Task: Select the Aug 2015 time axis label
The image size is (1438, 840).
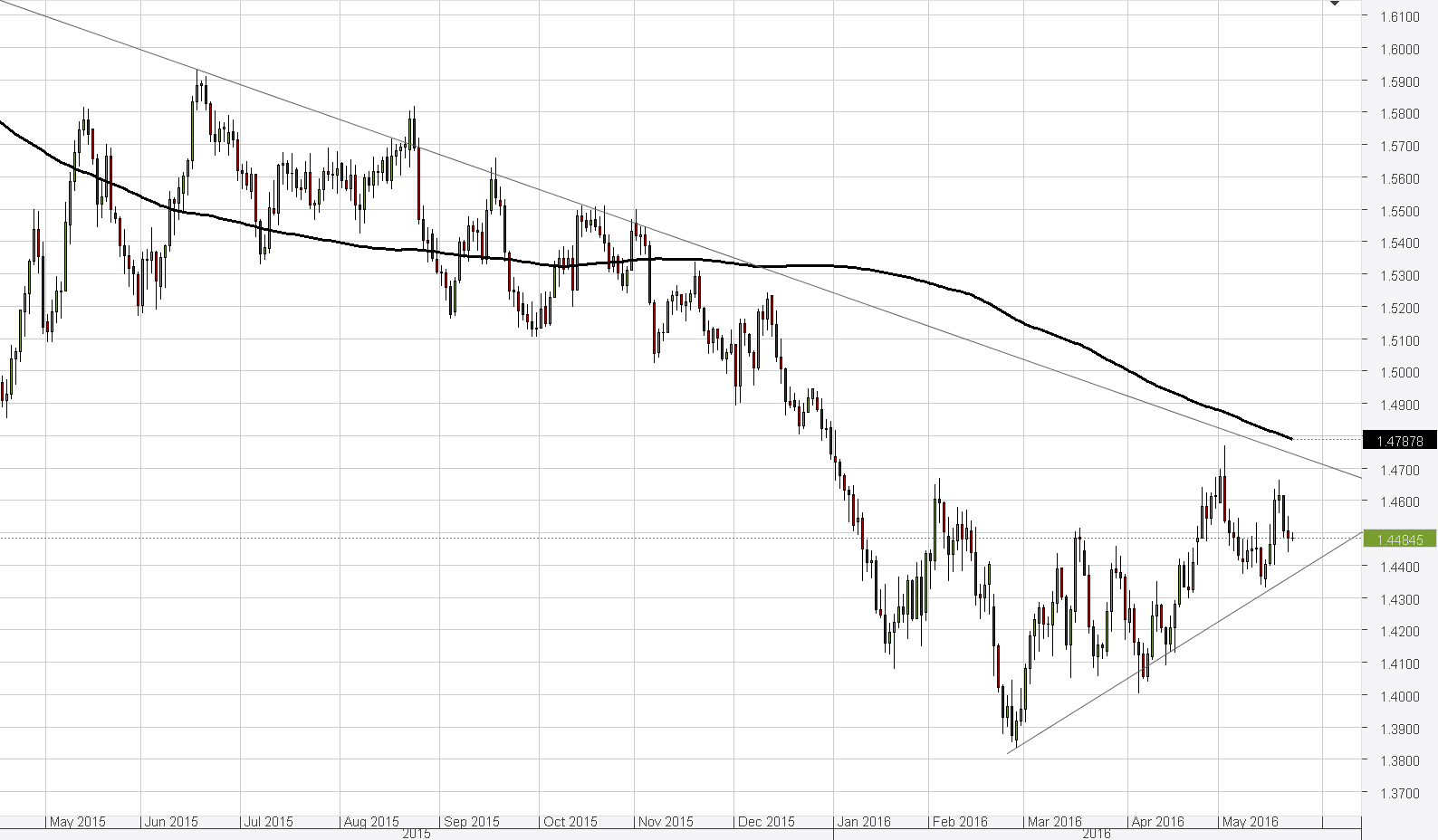Action: coord(371,822)
